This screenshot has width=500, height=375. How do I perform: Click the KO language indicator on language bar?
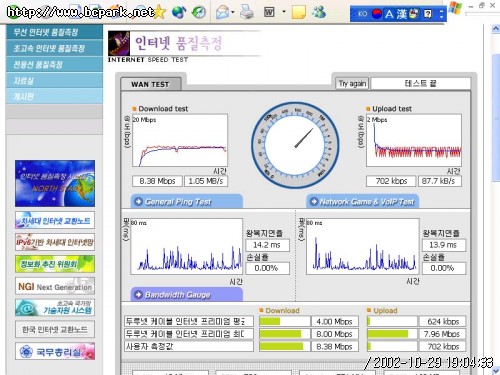tap(362, 14)
